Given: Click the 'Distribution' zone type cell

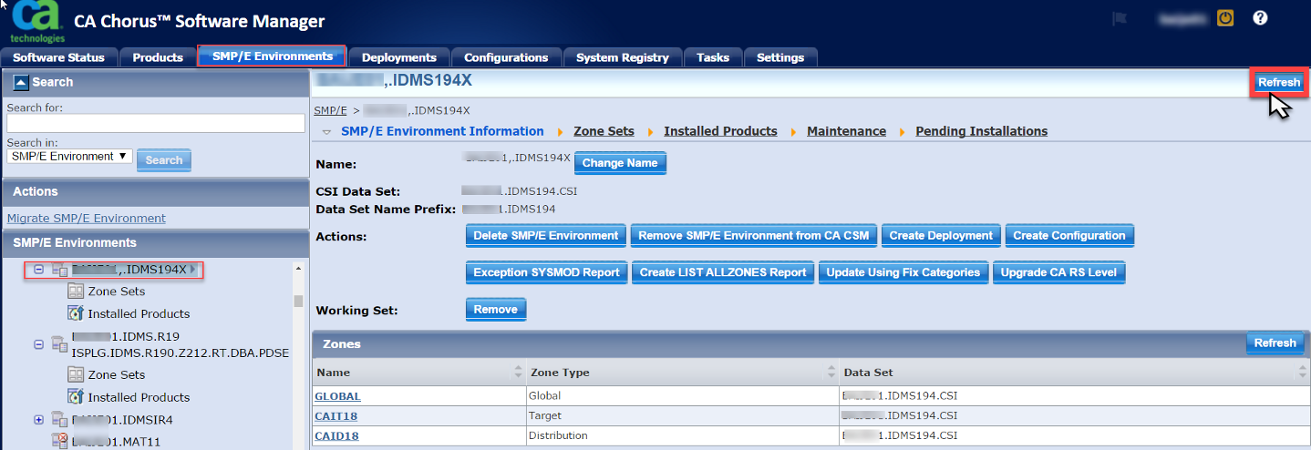Looking at the screenshot, I should (680, 436).
